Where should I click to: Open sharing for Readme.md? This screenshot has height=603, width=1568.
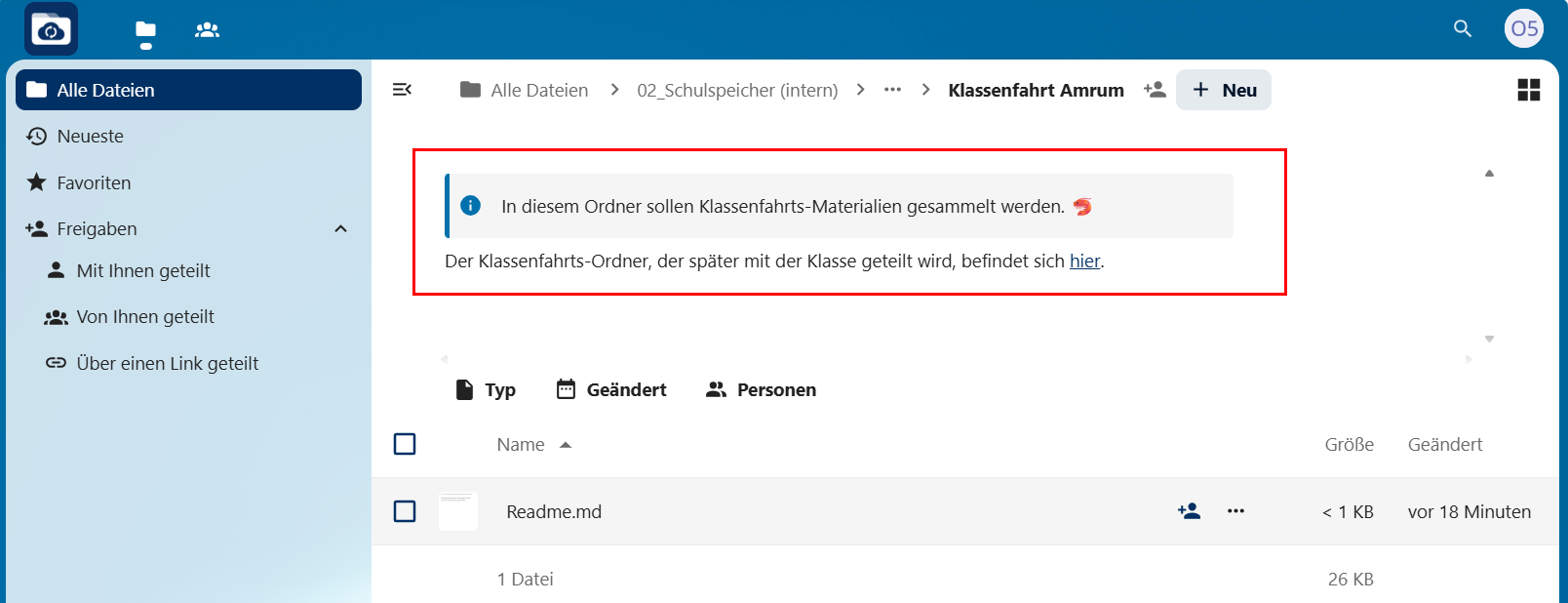1189,511
